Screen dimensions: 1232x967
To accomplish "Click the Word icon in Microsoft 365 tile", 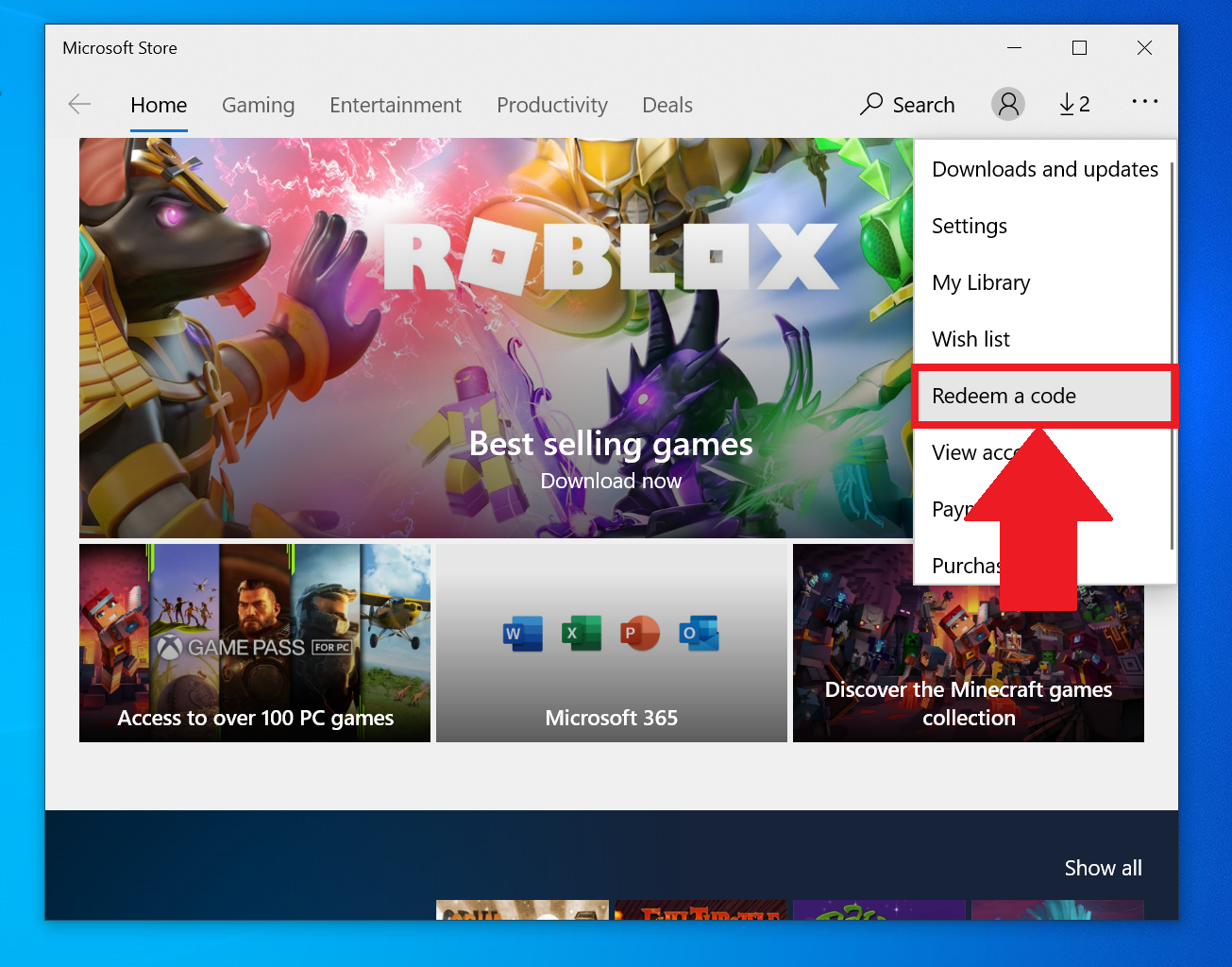I will pyautogui.click(x=523, y=634).
